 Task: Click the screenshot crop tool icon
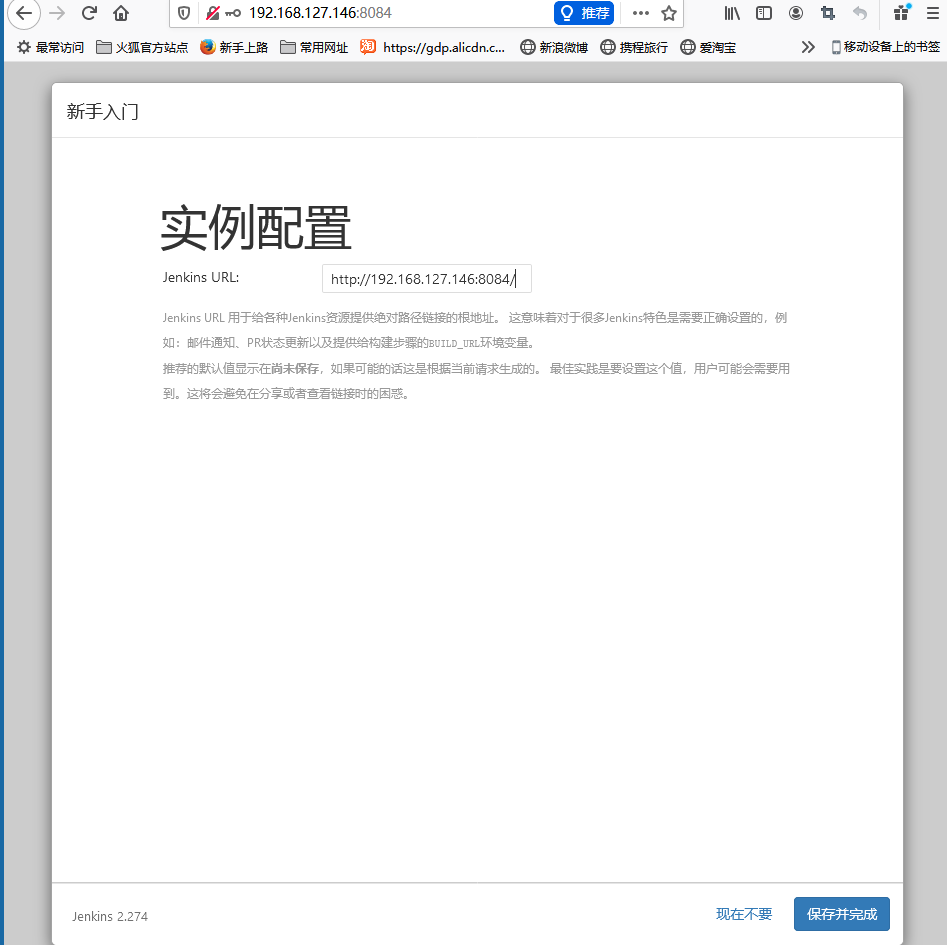tap(827, 14)
